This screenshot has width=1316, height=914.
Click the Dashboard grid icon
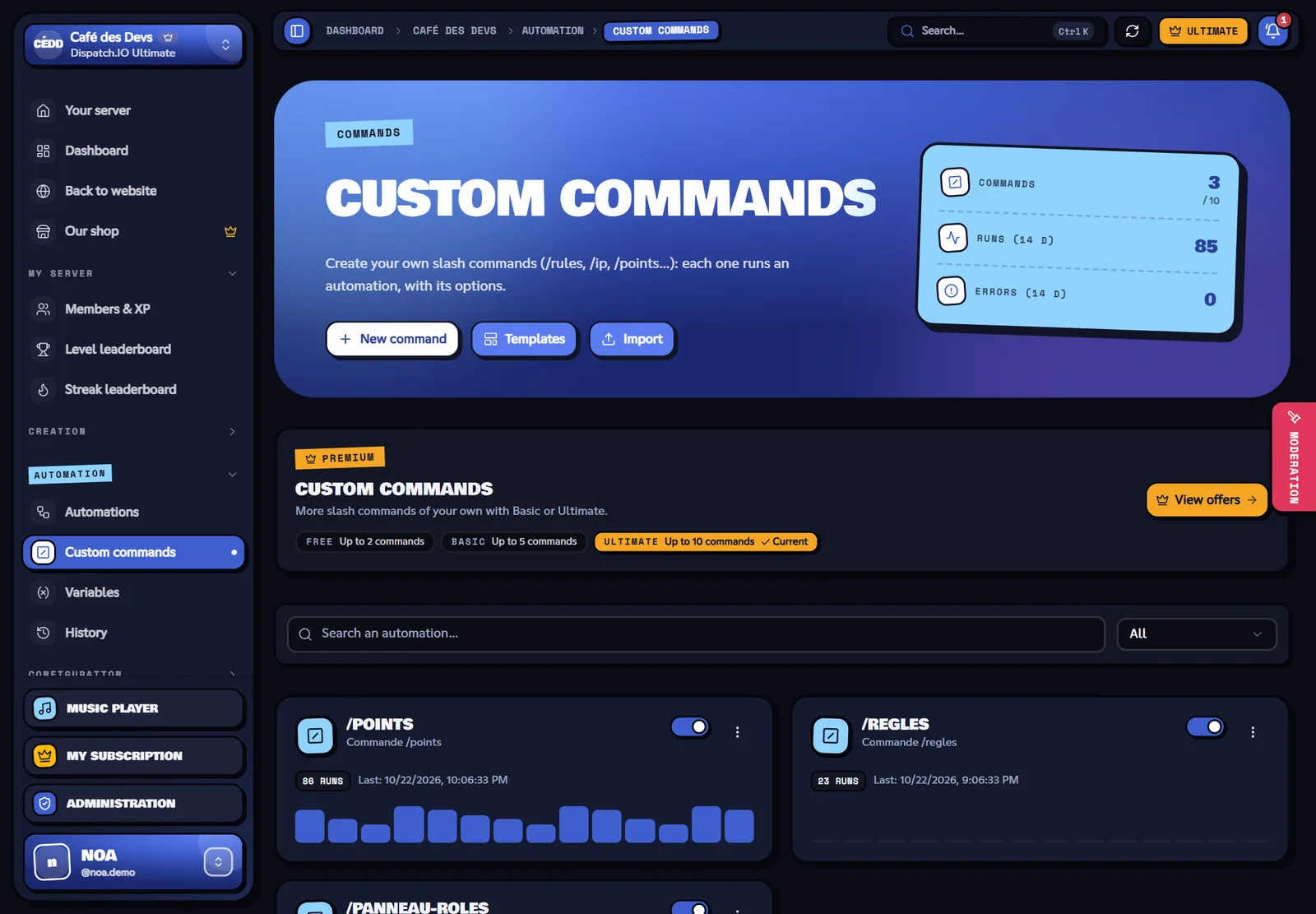pos(44,151)
